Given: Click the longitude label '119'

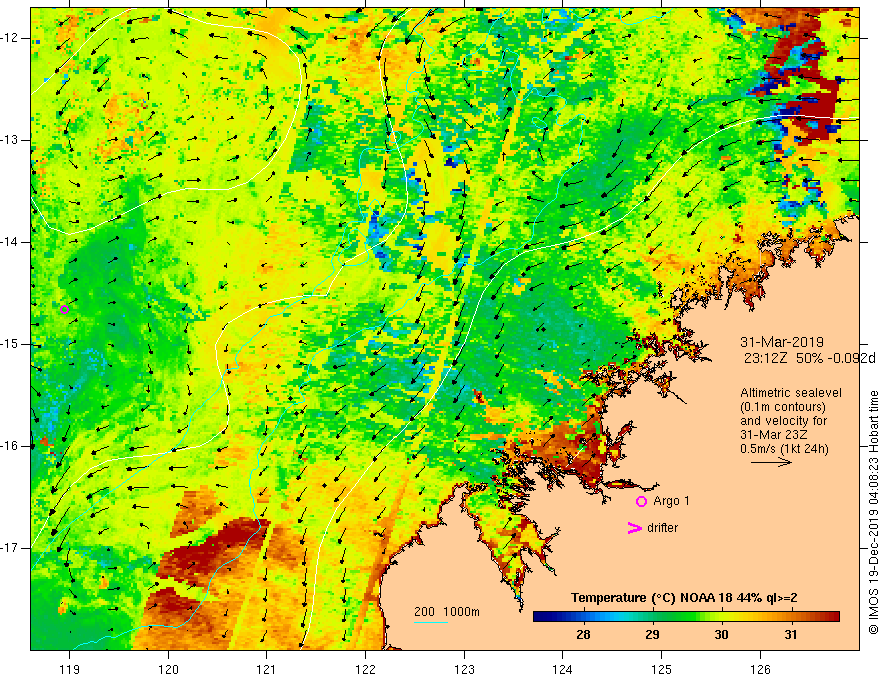Looking at the screenshot, I should tap(69, 669).
